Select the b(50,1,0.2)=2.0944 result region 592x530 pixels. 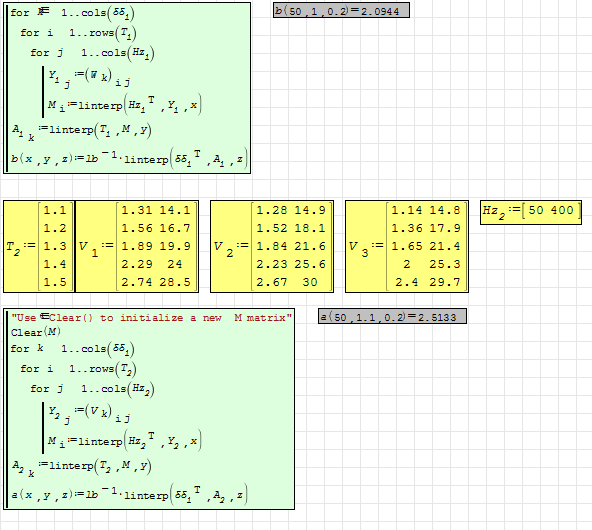(x=341, y=10)
